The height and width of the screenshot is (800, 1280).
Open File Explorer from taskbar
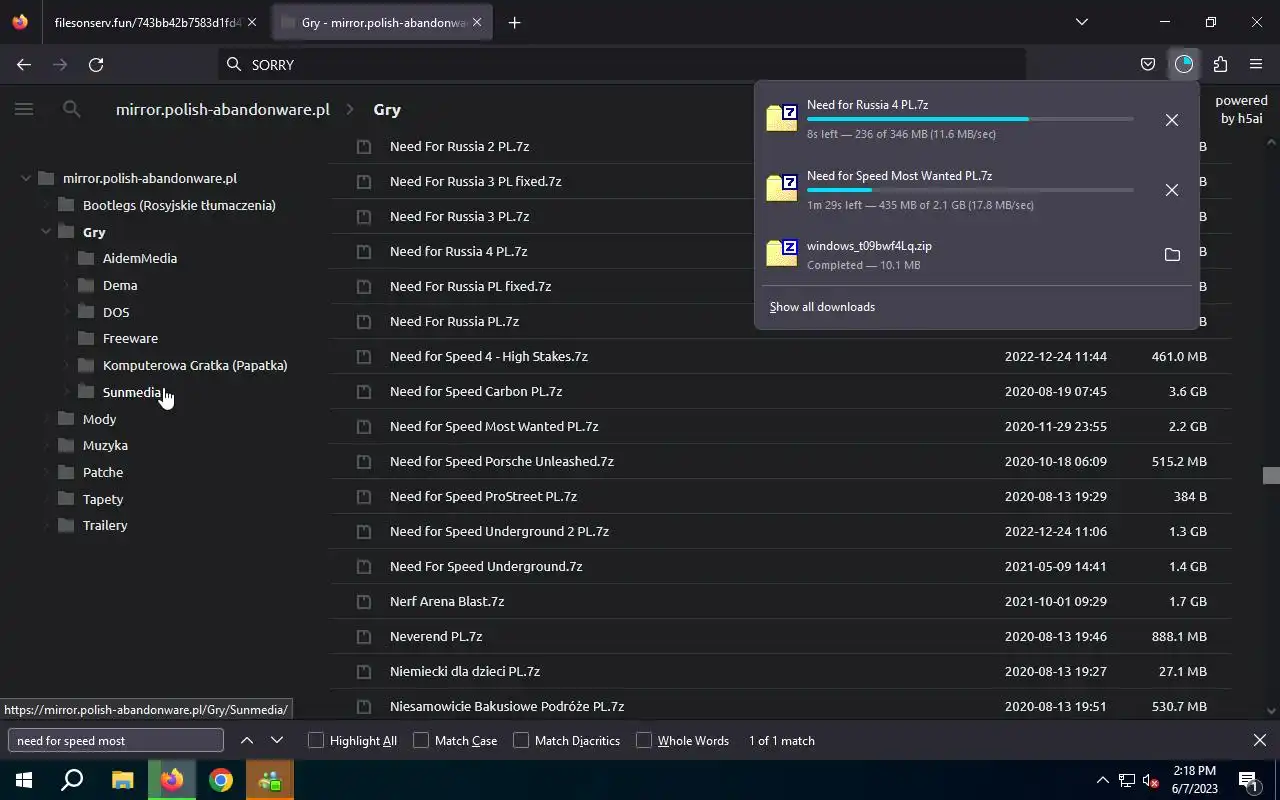[x=122, y=780]
